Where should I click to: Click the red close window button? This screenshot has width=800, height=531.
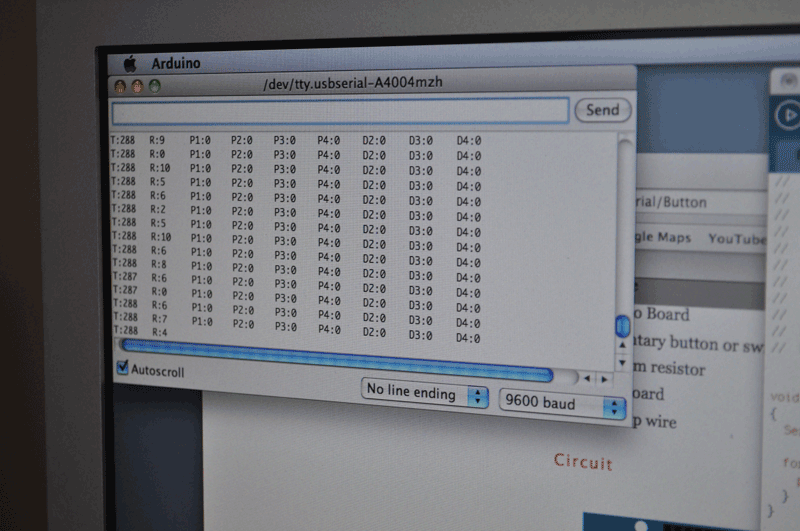[x=120, y=87]
